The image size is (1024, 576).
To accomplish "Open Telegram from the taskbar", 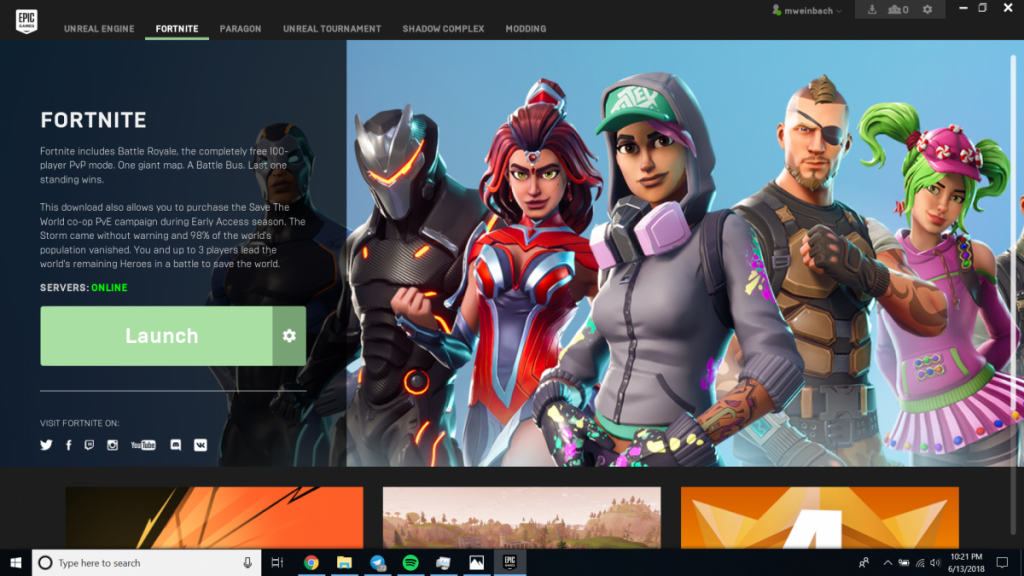I will point(377,563).
